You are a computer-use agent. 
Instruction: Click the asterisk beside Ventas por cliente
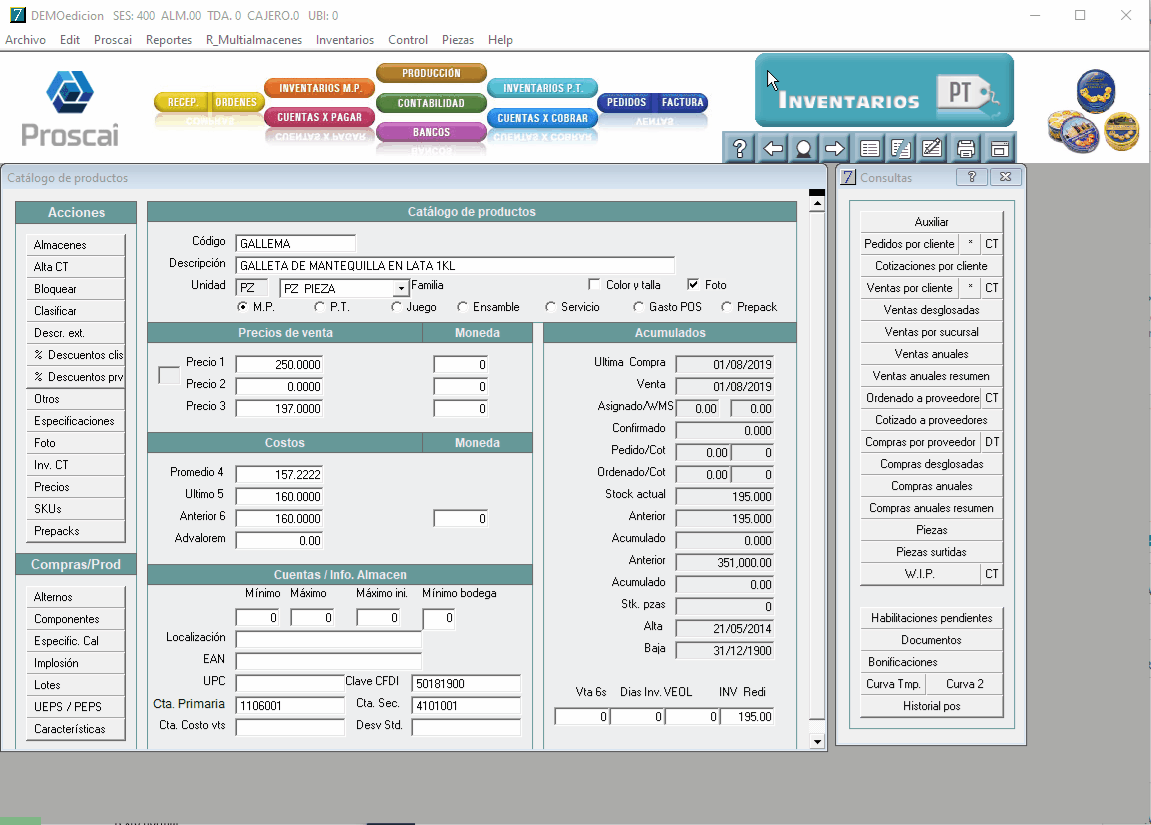point(970,288)
